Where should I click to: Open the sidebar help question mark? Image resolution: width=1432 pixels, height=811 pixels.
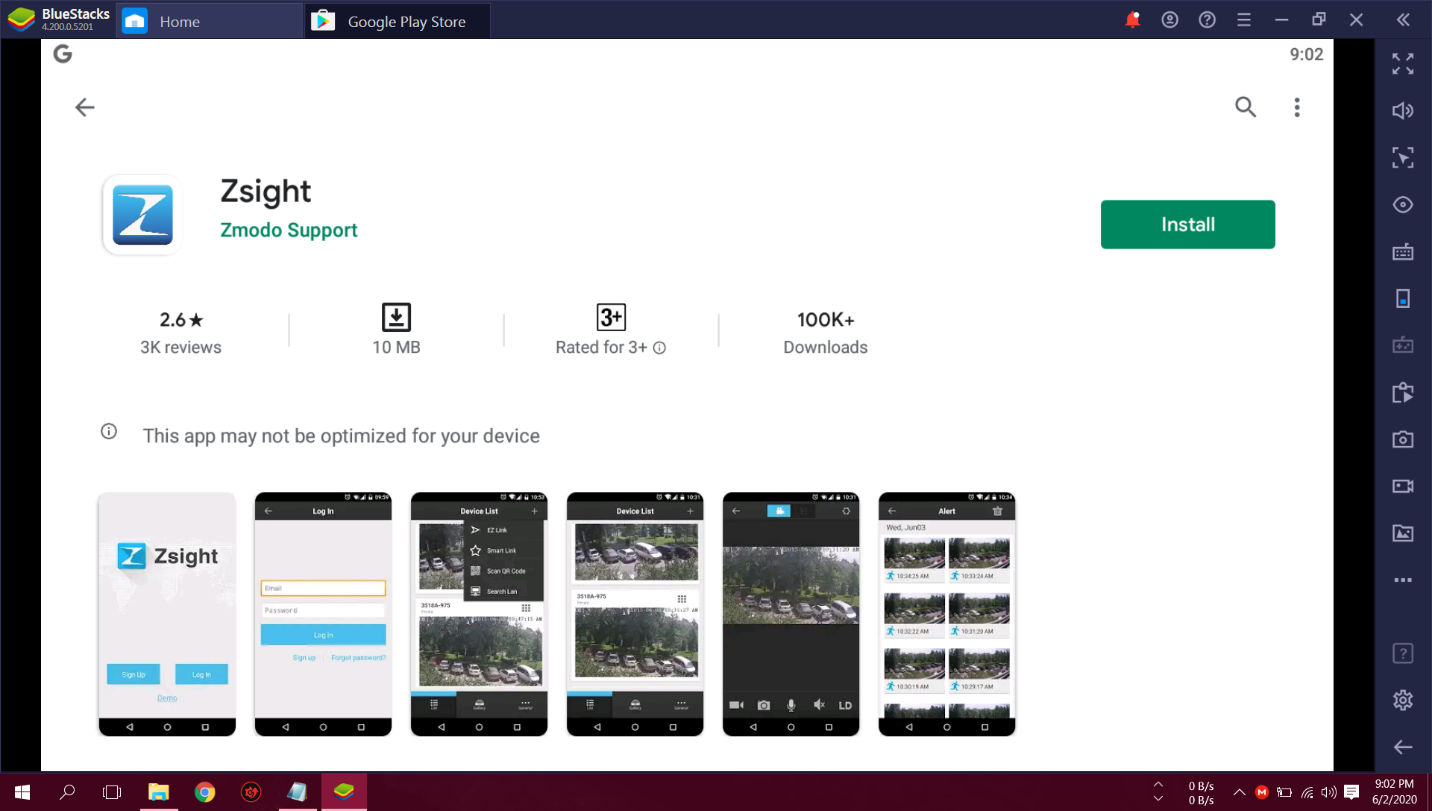(x=1403, y=654)
